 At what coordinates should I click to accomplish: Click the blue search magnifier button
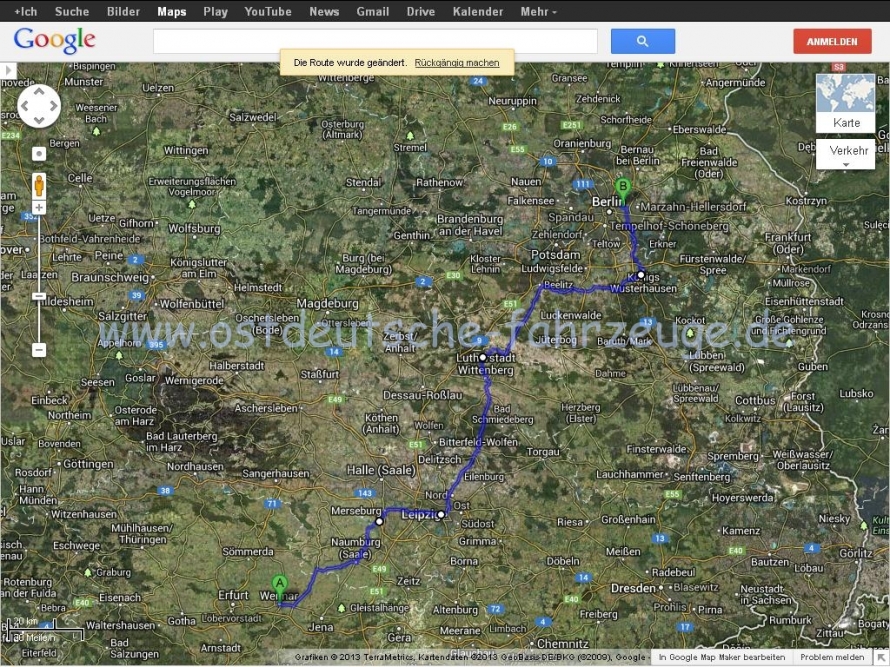(x=643, y=41)
